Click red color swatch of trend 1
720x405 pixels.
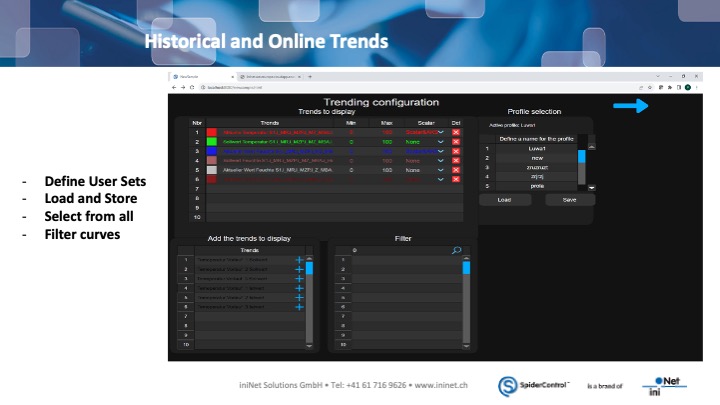211,132
